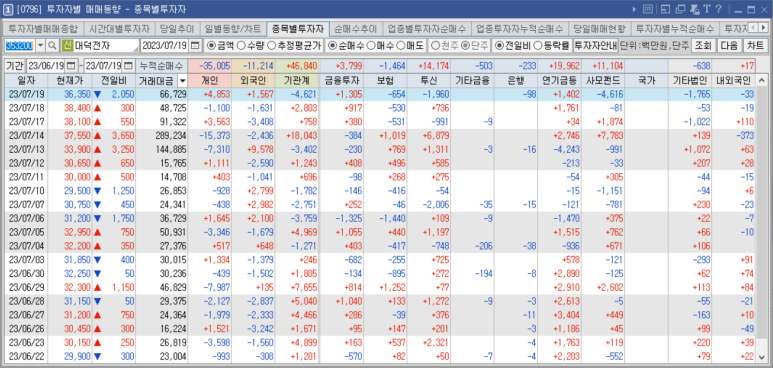
Task: Click the 조회 button
Action: [x=703, y=46]
